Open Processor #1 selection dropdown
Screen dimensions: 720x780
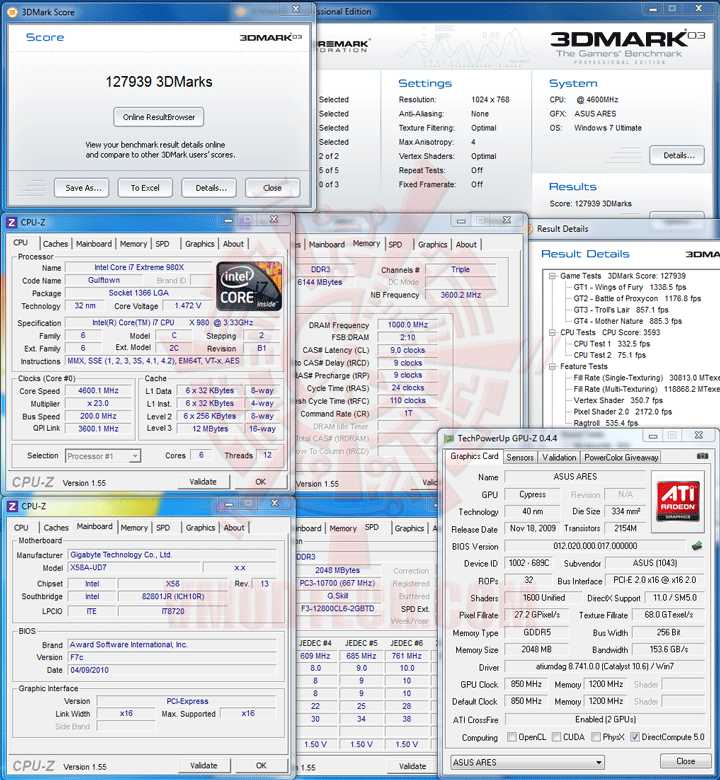click(103, 456)
